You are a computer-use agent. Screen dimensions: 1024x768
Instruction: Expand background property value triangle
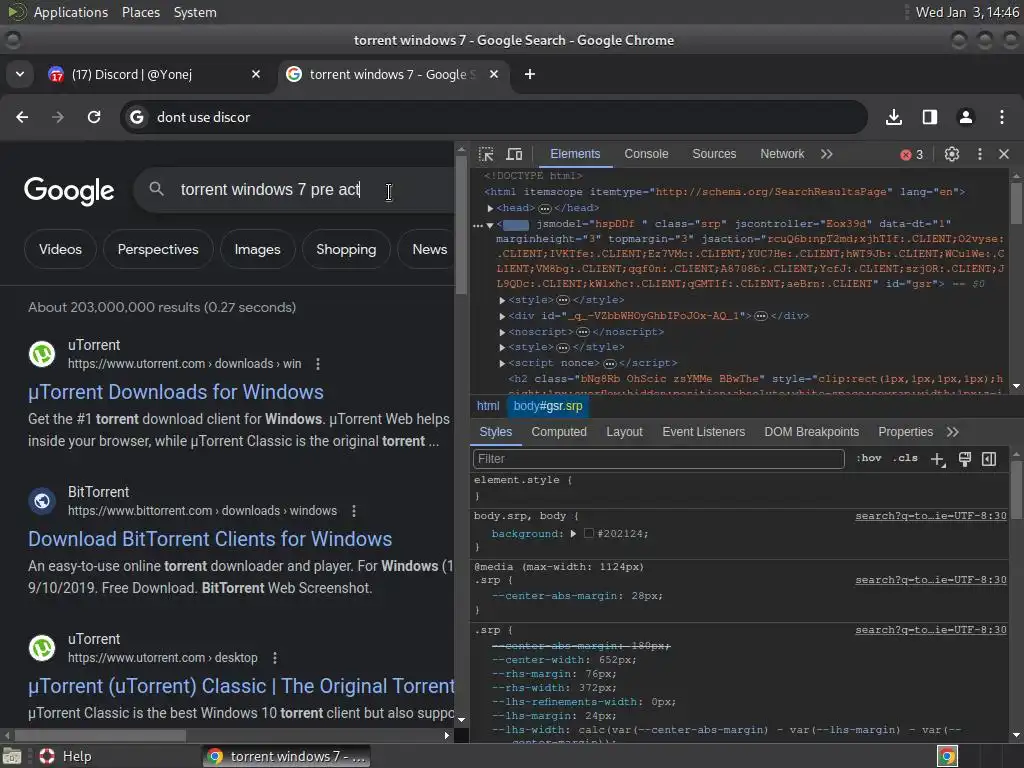[x=573, y=534]
